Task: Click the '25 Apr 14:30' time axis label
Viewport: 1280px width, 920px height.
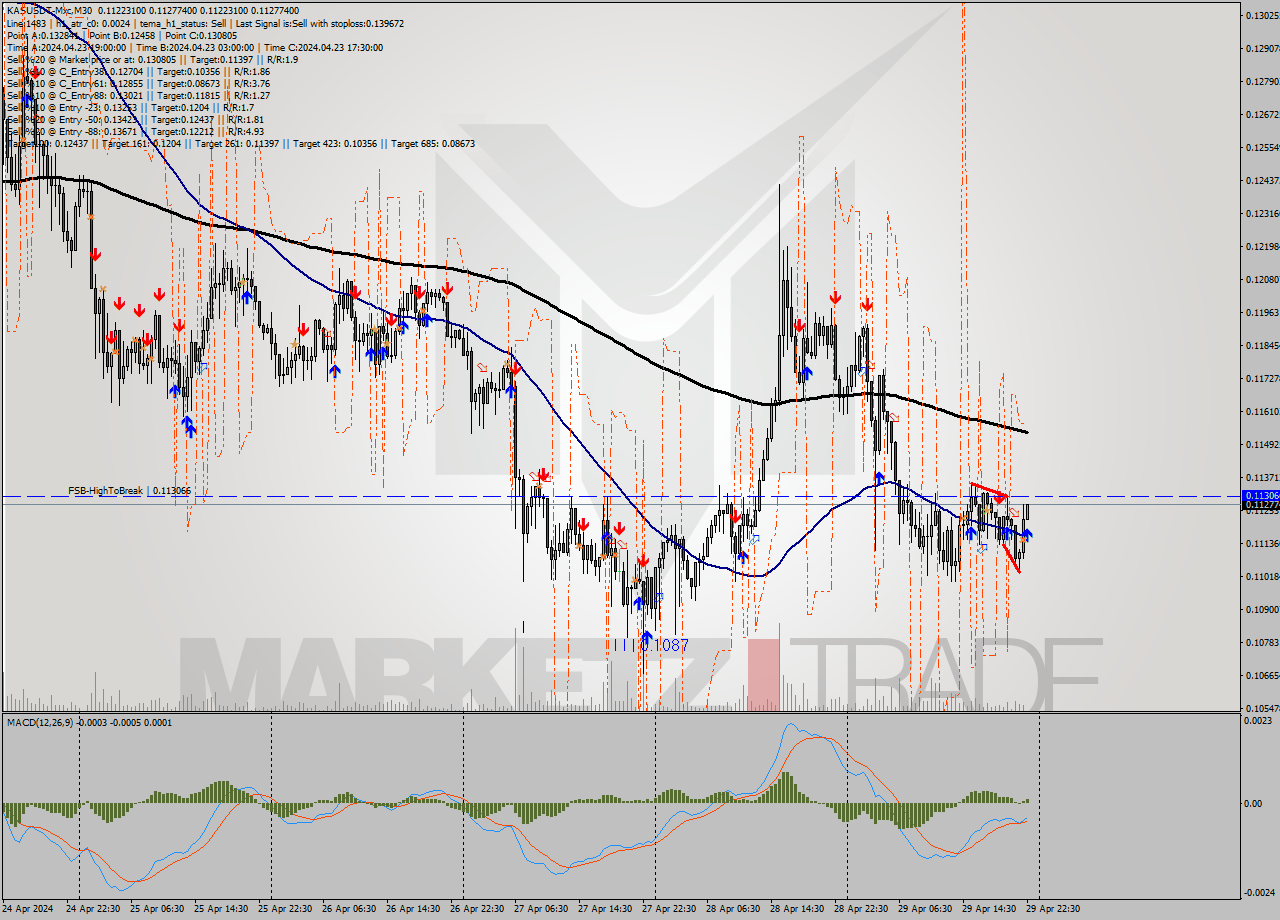Action: 221,909
